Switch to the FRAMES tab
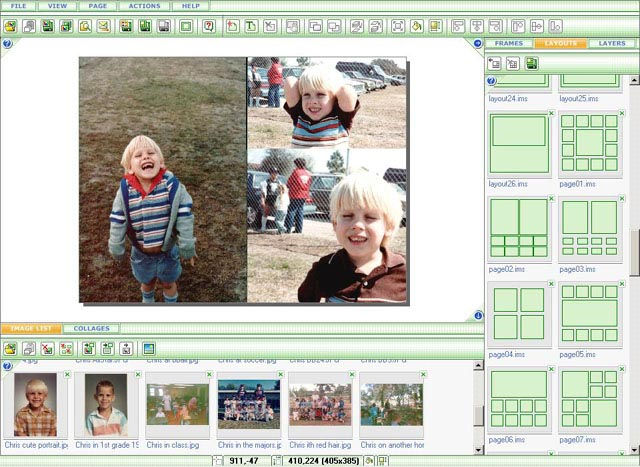The height and width of the screenshot is (467, 640). 509,43
